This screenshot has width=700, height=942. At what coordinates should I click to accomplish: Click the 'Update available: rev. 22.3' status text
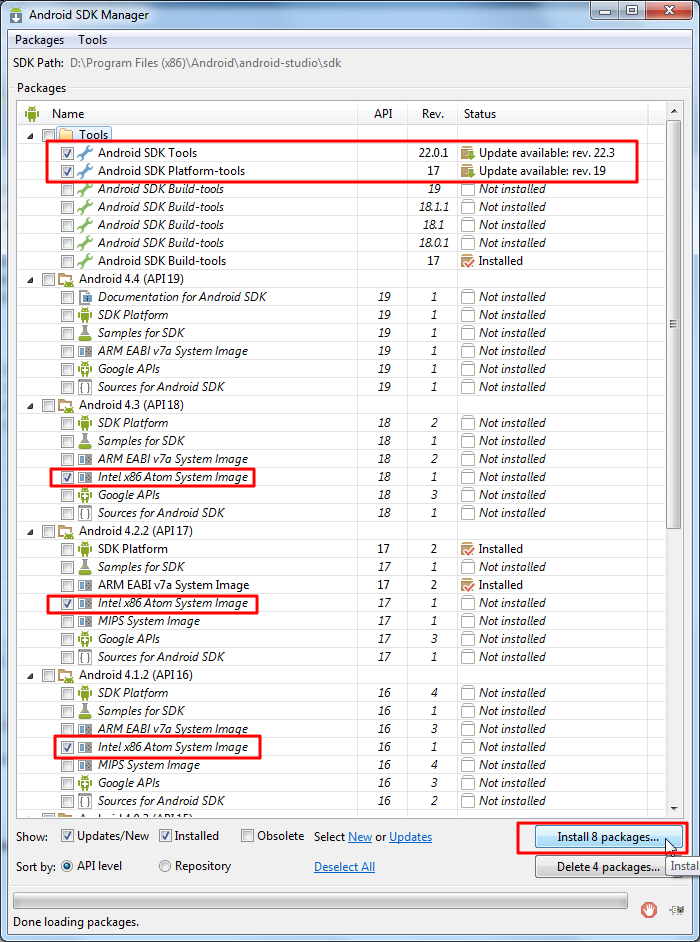(547, 153)
